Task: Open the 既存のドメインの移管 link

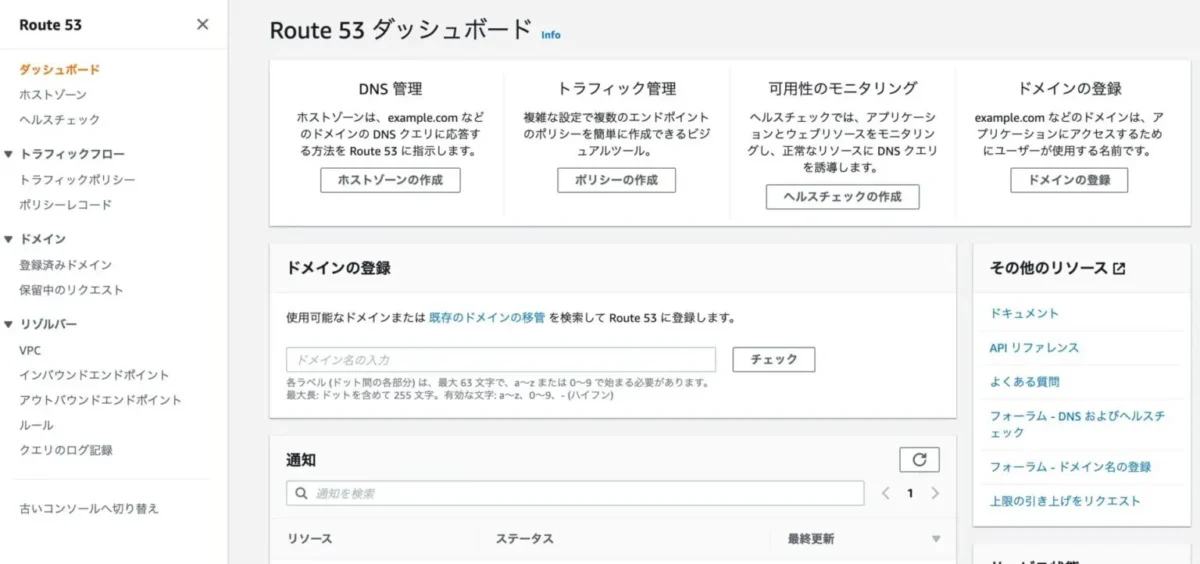Action: point(487,318)
